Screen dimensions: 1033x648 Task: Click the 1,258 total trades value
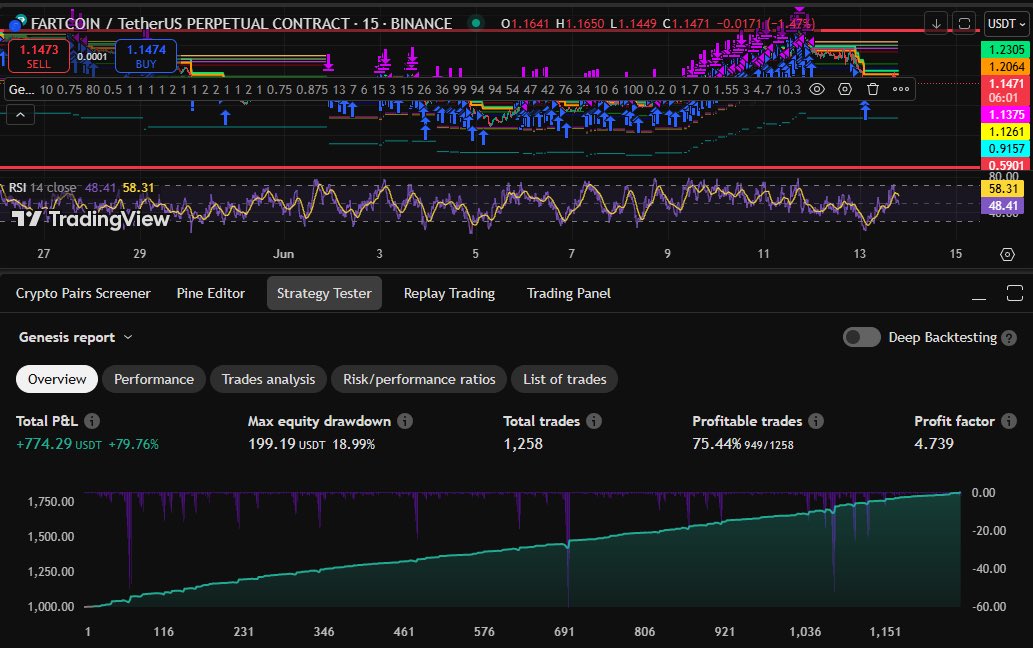point(523,444)
